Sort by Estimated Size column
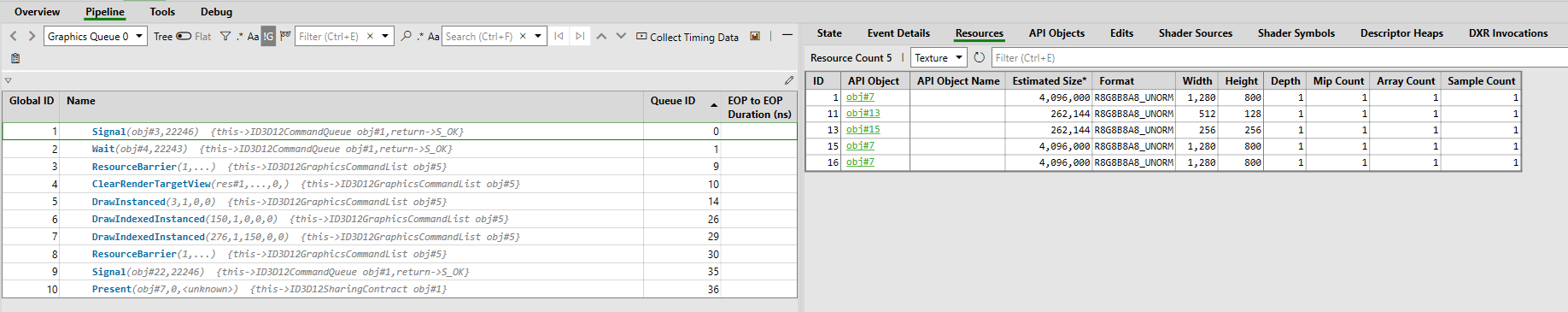 coord(1049,80)
